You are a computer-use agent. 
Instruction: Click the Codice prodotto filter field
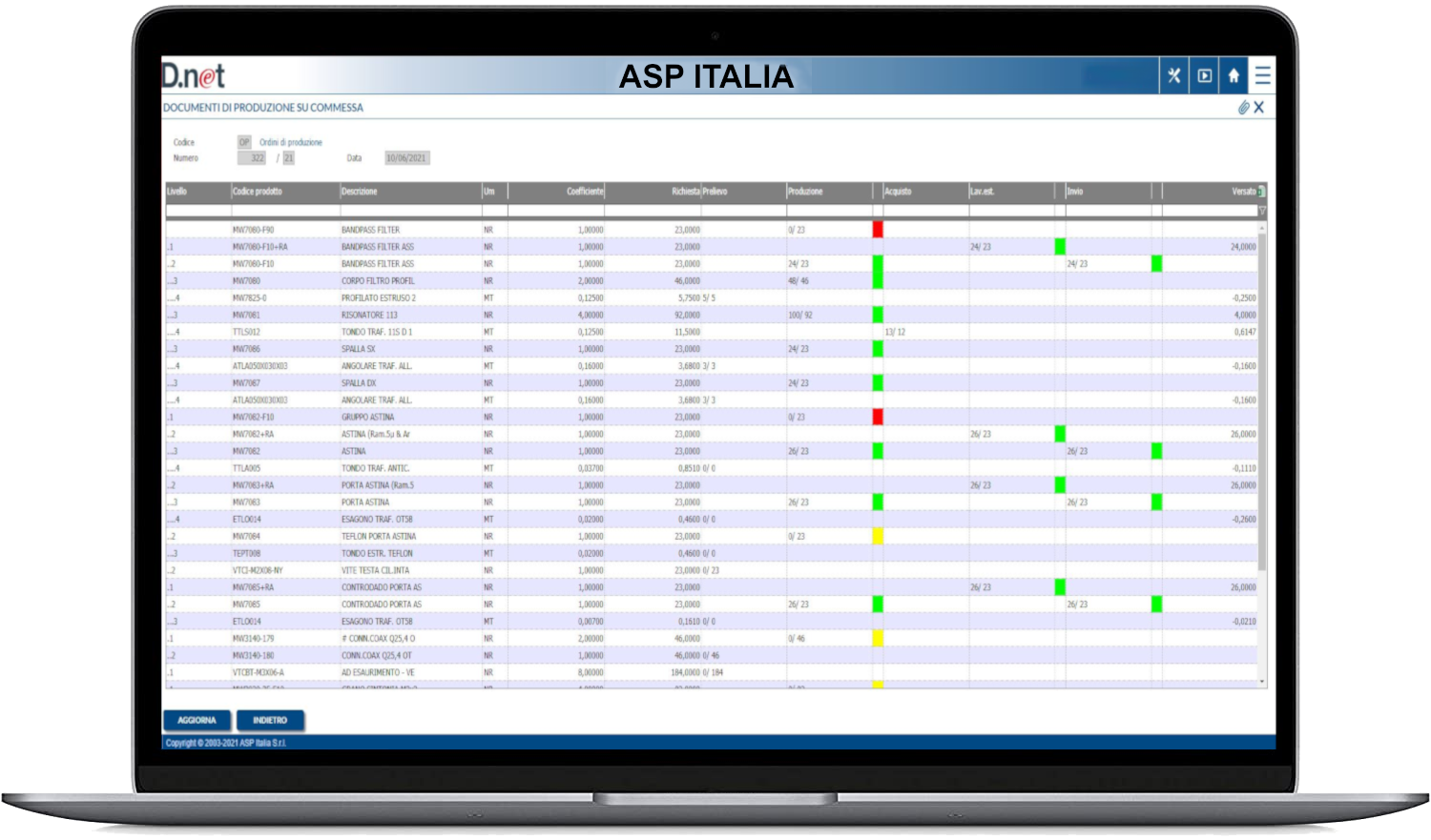(284, 211)
